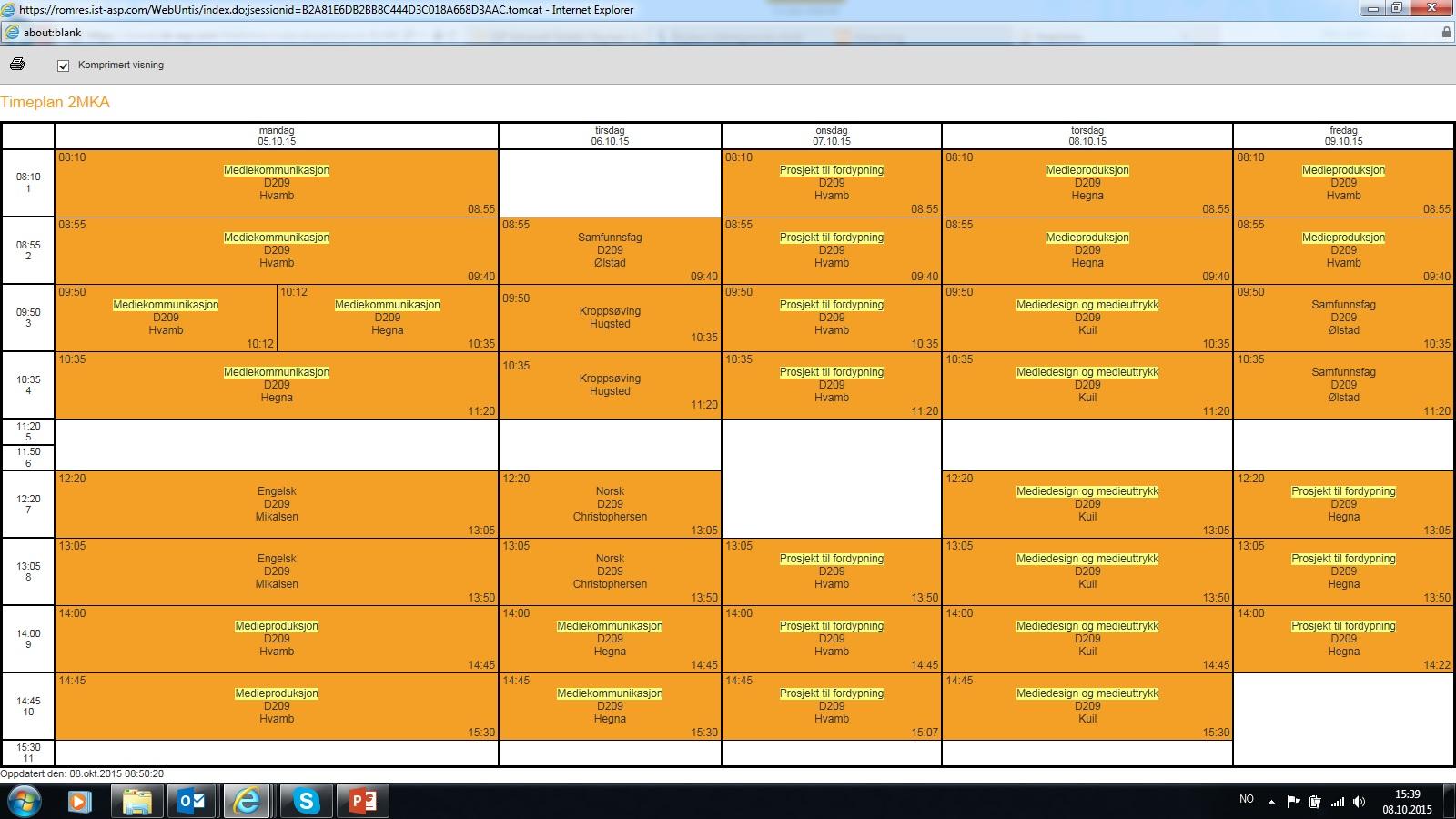The width and height of the screenshot is (1456, 819).
Task: Open Tuesday 12:20 Norsk lesson with Christophersen
Action: (x=610, y=504)
